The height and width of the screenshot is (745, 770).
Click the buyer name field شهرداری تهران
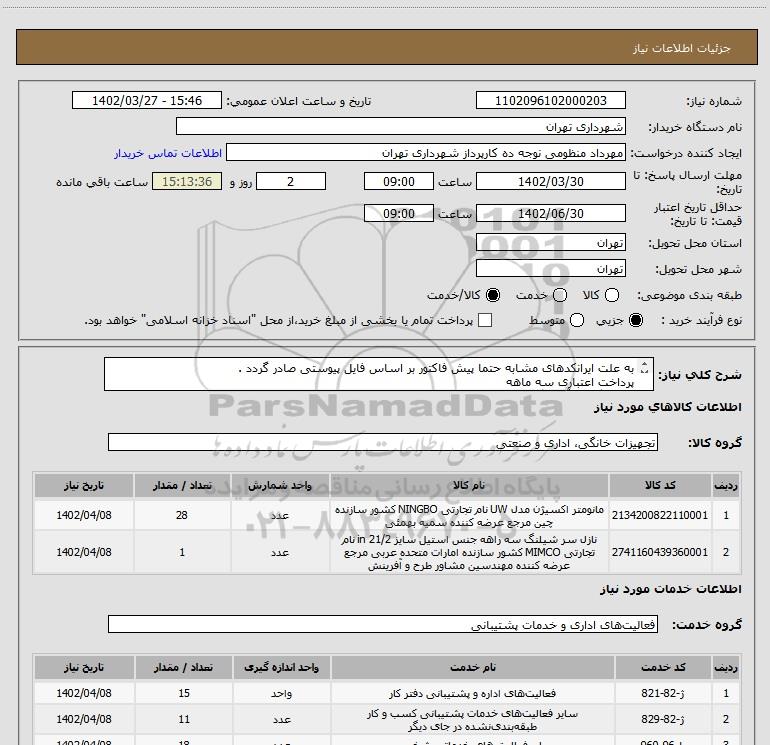[x=401, y=126]
